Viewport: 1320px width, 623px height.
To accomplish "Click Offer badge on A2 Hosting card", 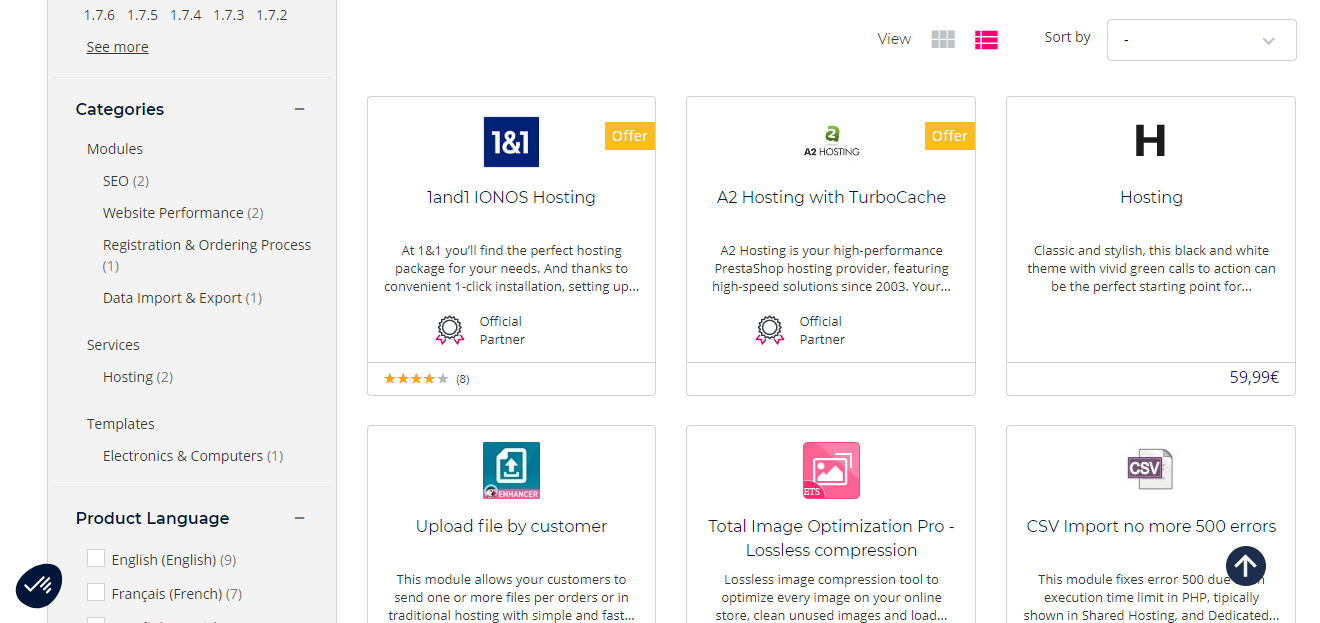I will pyautogui.click(x=950, y=136).
